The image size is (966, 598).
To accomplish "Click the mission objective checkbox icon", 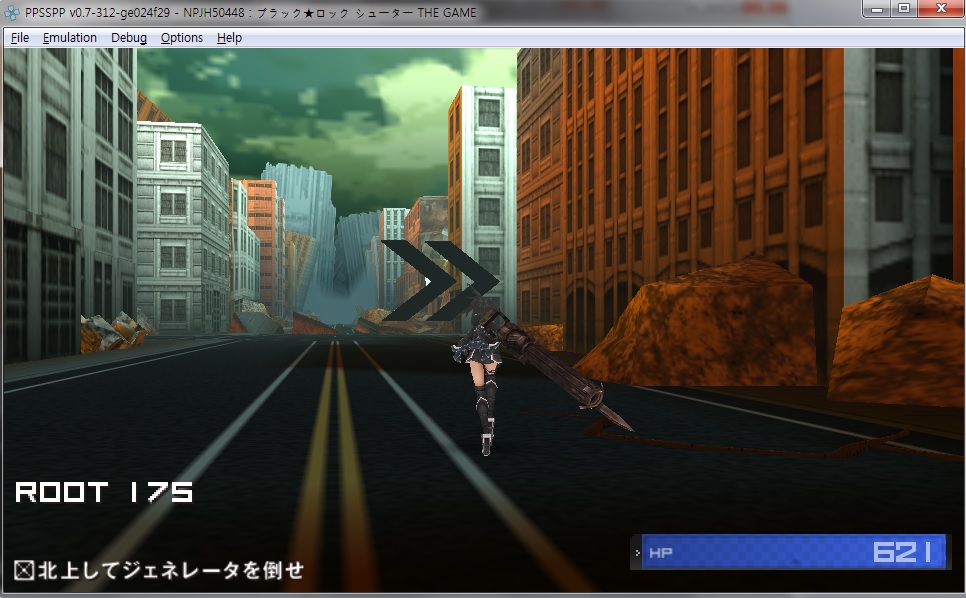I will (24, 571).
